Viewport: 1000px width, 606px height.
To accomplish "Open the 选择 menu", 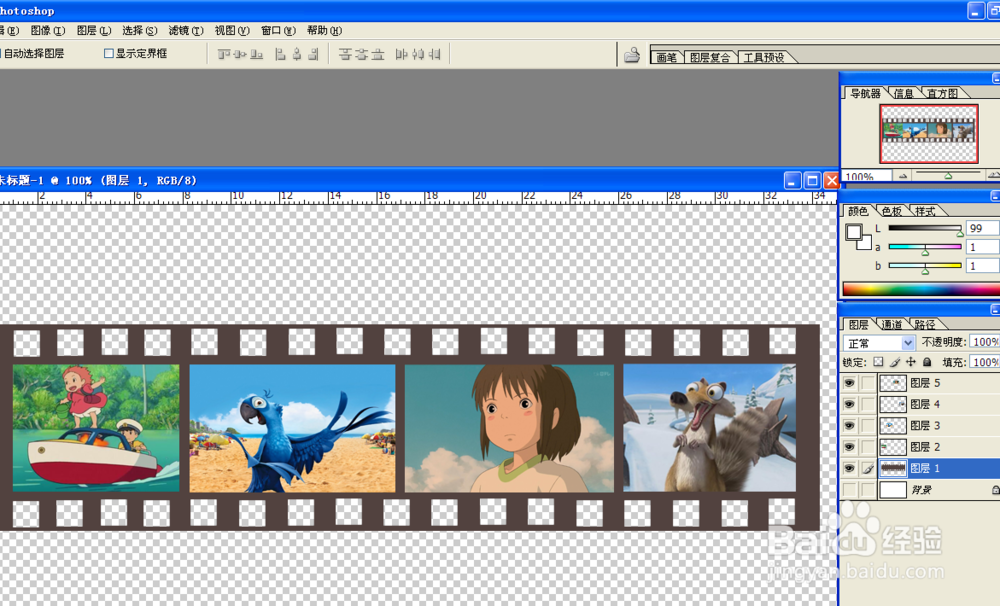I will coord(140,31).
